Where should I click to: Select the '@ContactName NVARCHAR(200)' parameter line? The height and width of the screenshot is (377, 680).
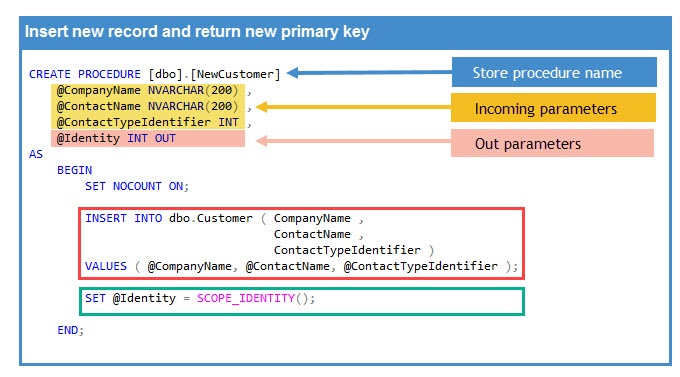click(147, 106)
